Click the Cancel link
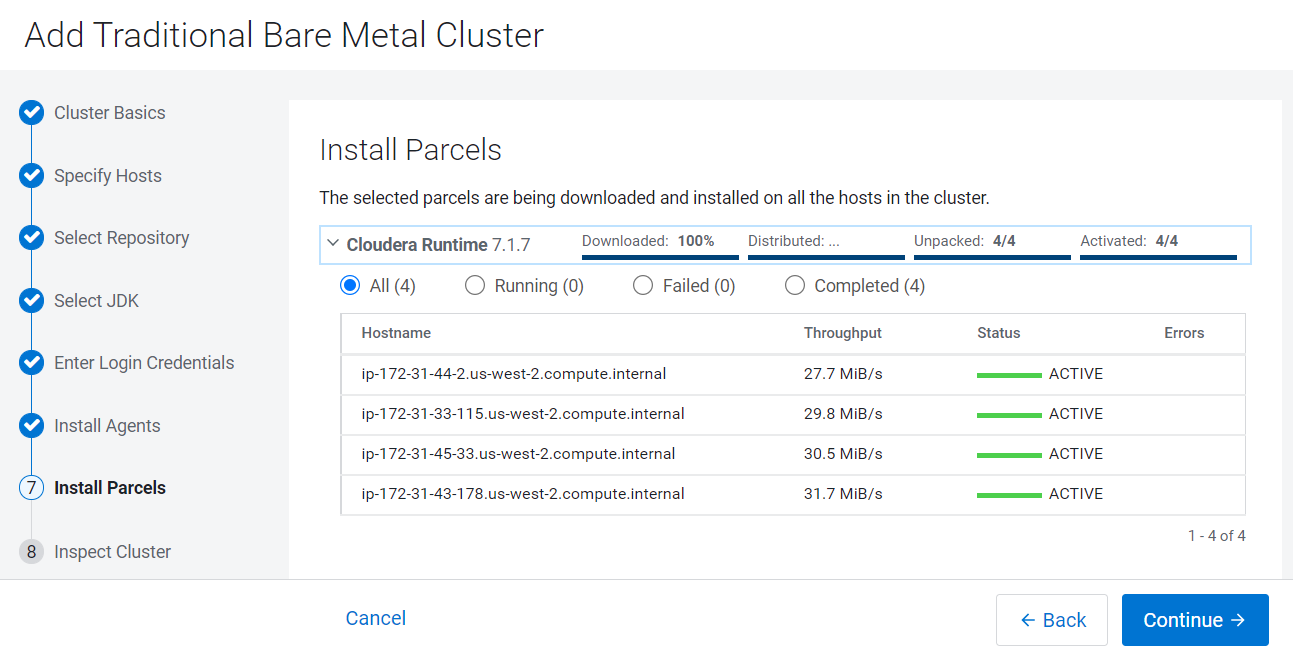The height and width of the screenshot is (661, 1293). pos(376,618)
